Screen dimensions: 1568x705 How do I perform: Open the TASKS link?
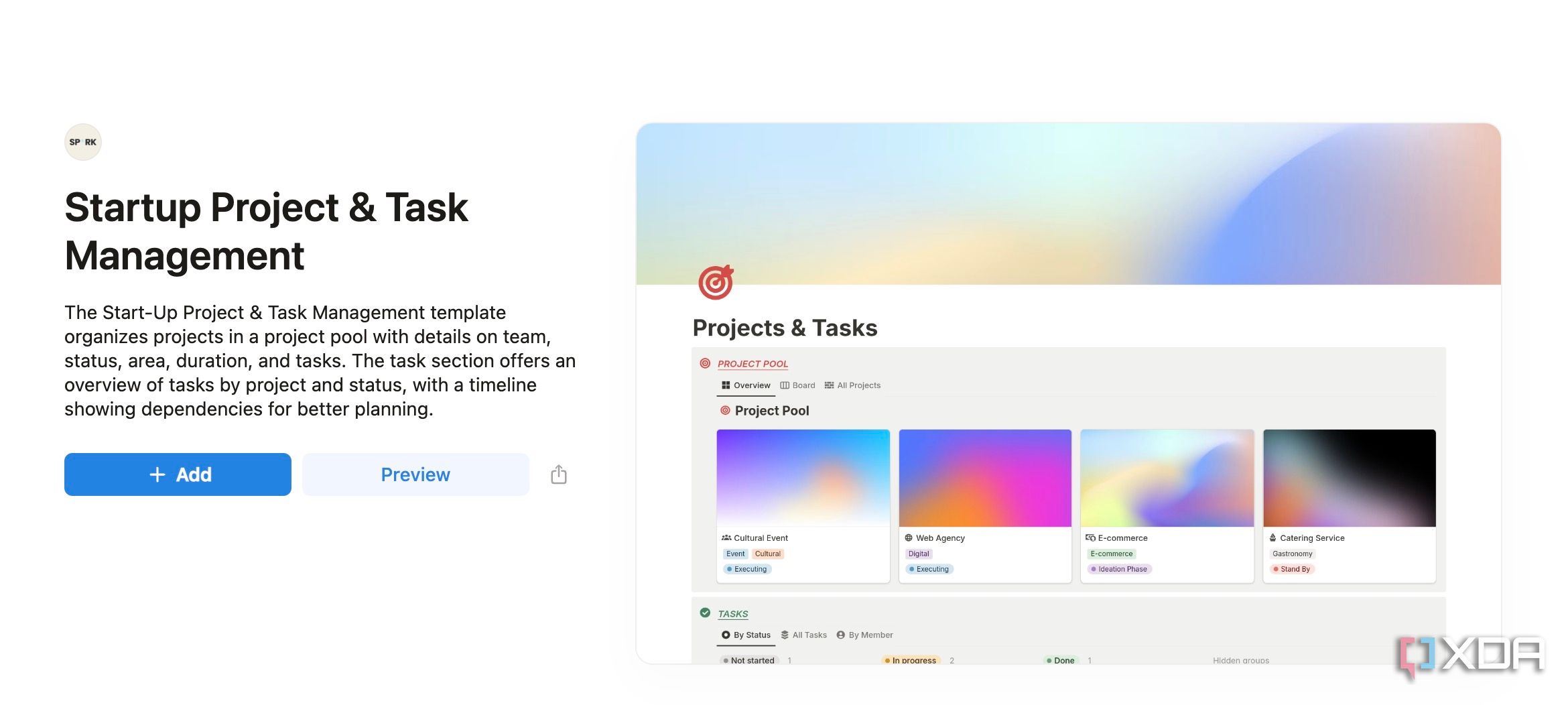pyautogui.click(x=733, y=614)
